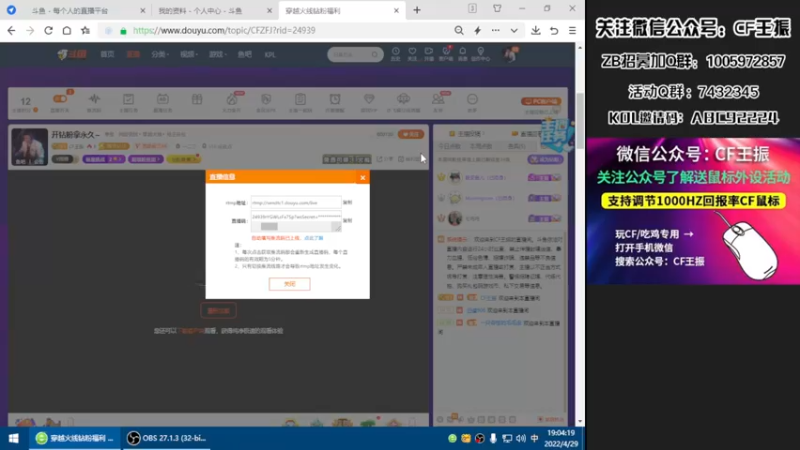The width and height of the screenshot is (800, 450).
Task: Open 直播 in the Douyu navigation
Action: (x=133, y=54)
